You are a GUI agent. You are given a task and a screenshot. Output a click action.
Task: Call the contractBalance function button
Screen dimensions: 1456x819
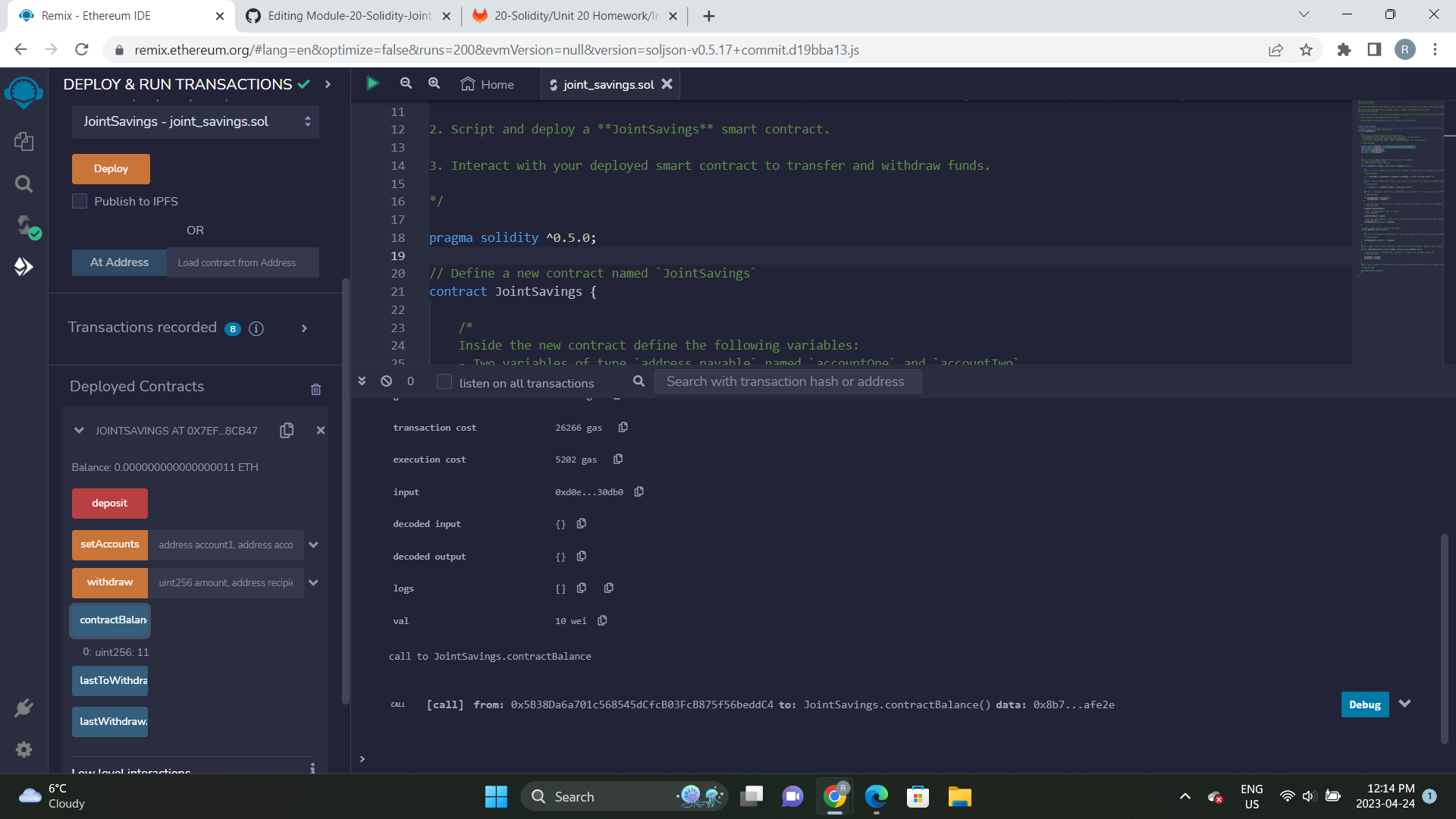[x=111, y=620]
